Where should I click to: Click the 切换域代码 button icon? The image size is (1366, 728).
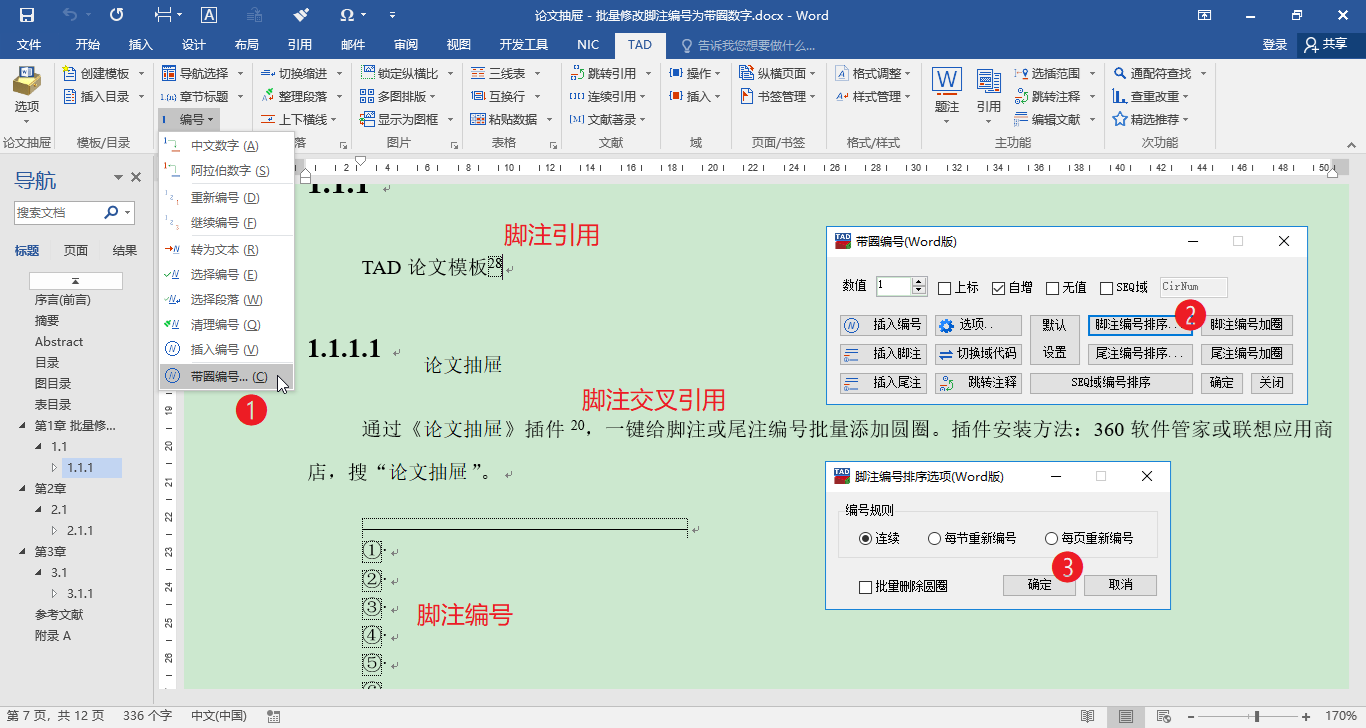(945, 354)
